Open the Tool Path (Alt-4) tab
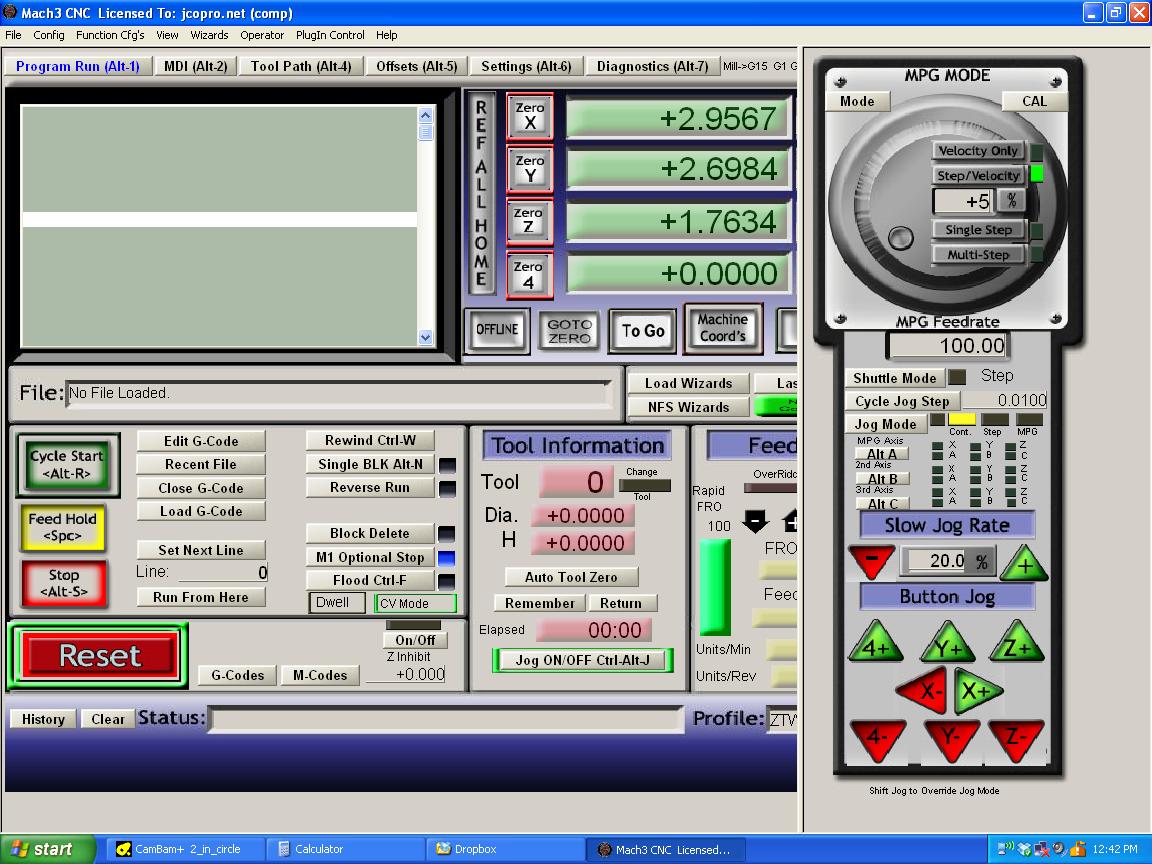The height and width of the screenshot is (864, 1152). [301, 66]
